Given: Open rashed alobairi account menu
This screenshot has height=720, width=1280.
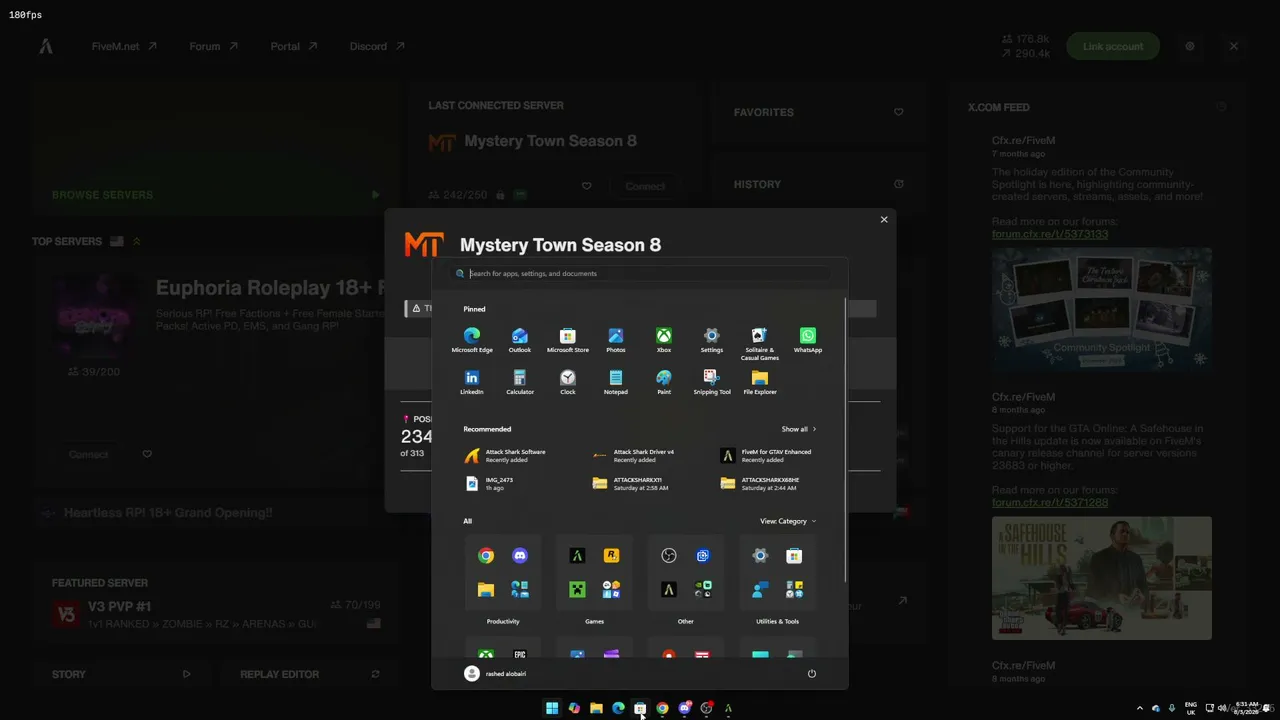Looking at the screenshot, I should pyautogui.click(x=495, y=674).
